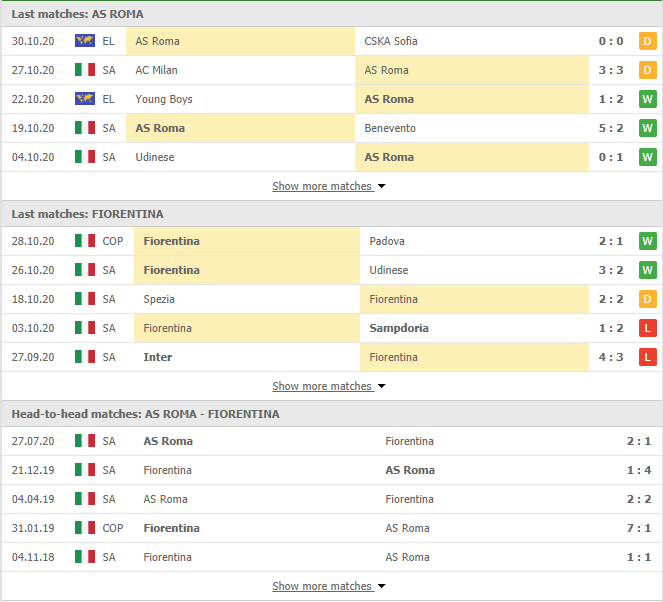
Task: Click the Europa League flag for Young Boys match
Action: point(85,99)
